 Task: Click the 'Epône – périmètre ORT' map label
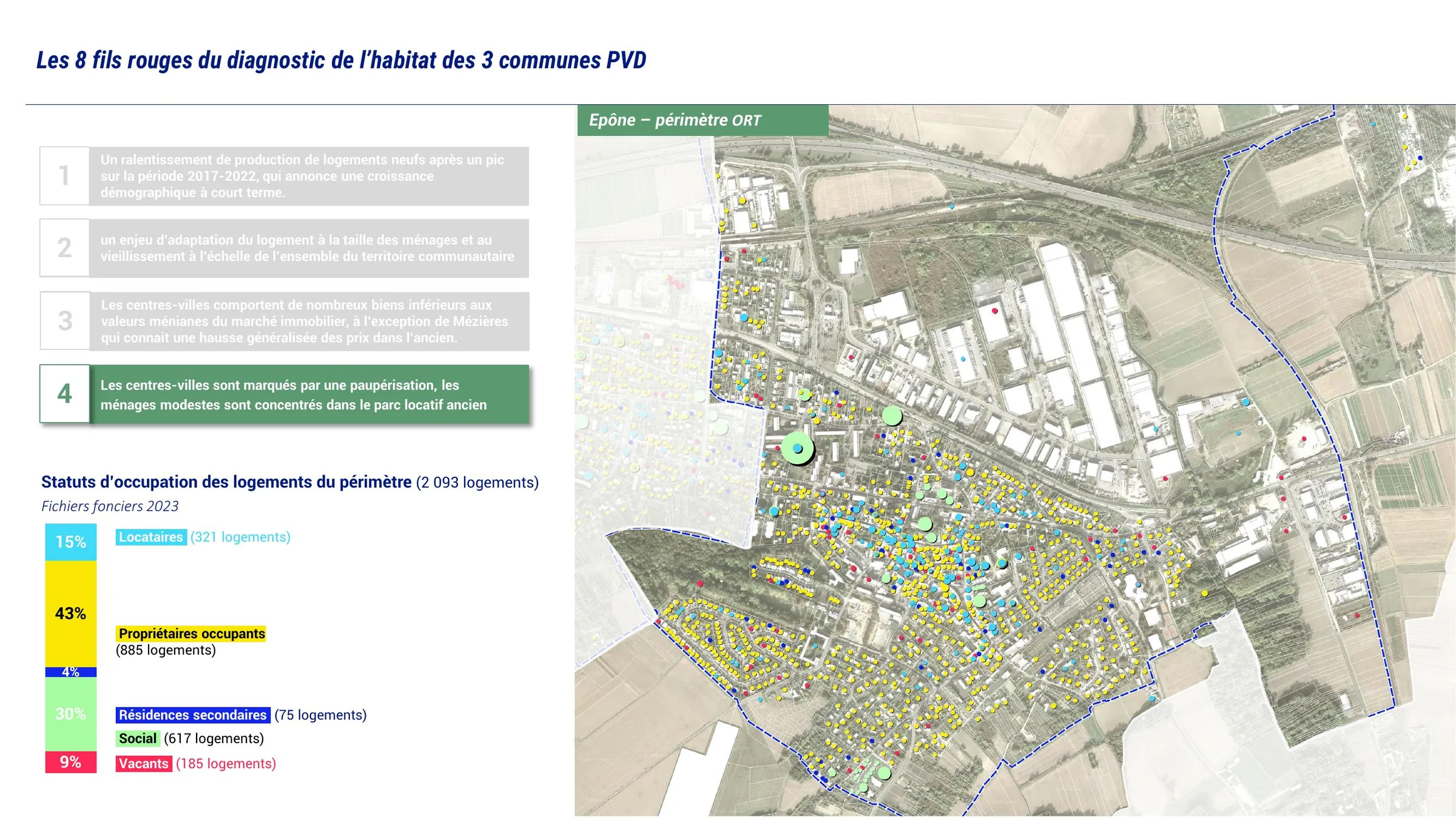pyautogui.click(x=703, y=120)
